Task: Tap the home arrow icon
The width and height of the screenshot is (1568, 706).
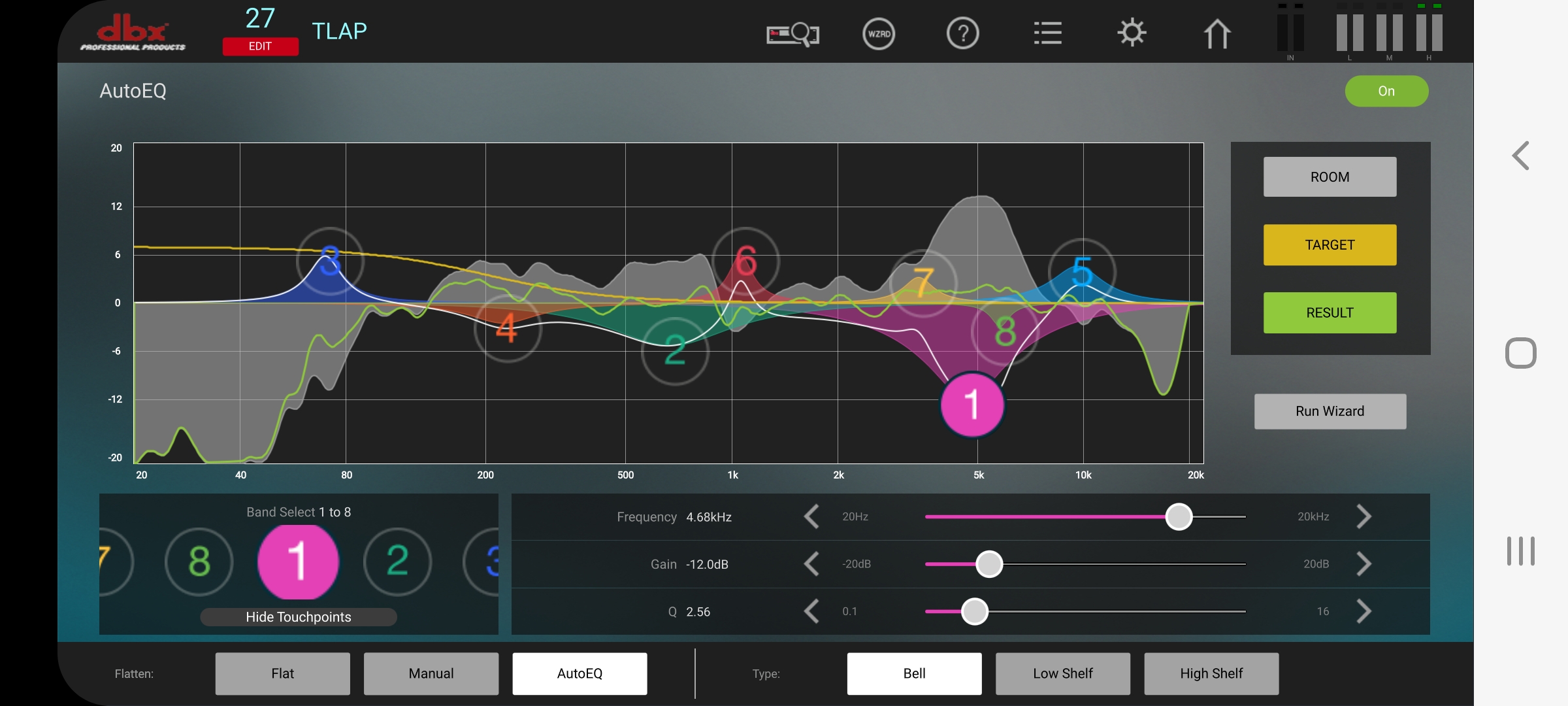Action: pyautogui.click(x=1217, y=33)
